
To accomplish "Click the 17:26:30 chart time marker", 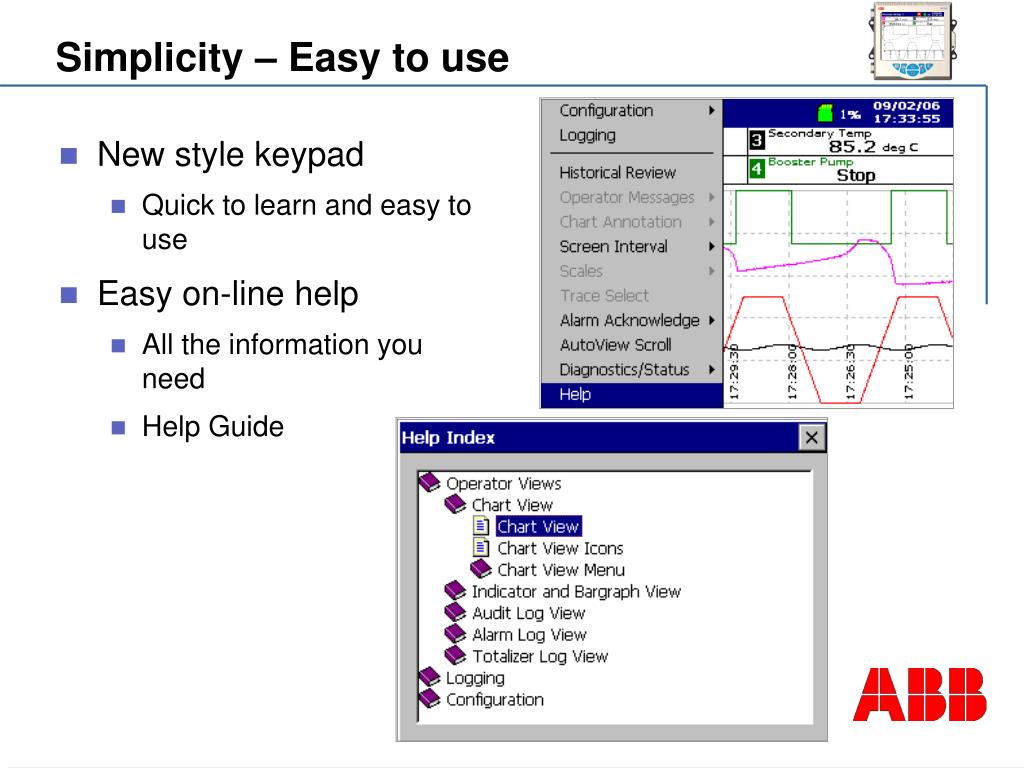I will 850,372.
